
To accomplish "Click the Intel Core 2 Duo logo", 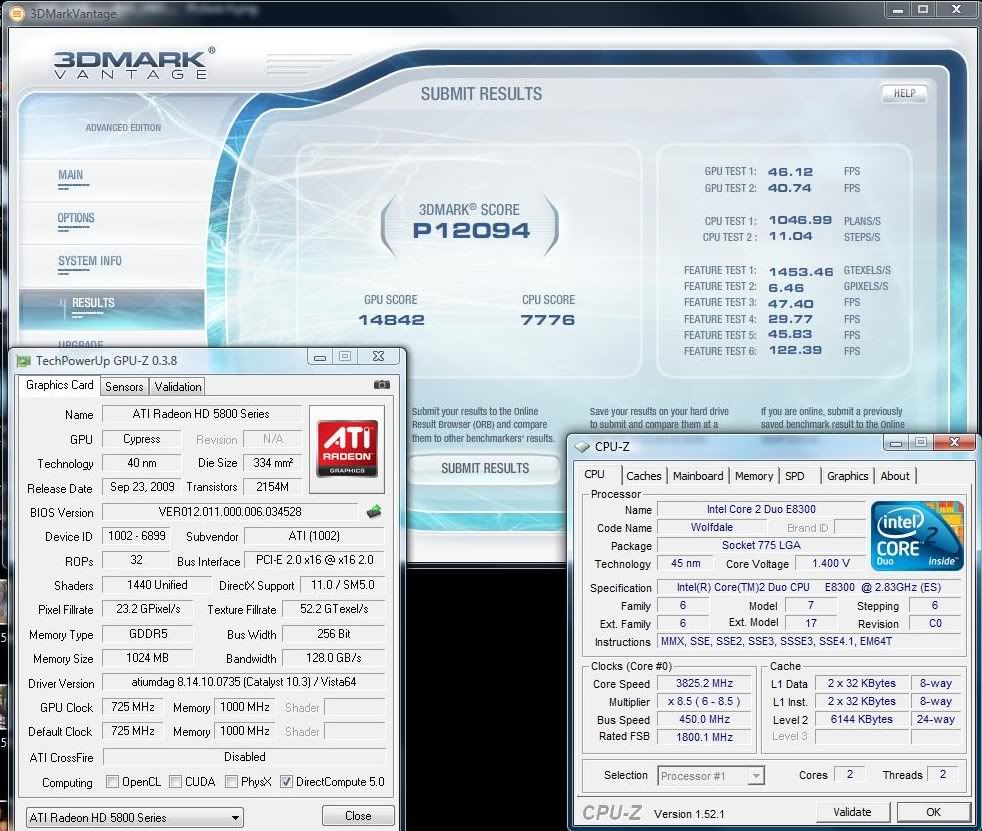I will [917, 536].
